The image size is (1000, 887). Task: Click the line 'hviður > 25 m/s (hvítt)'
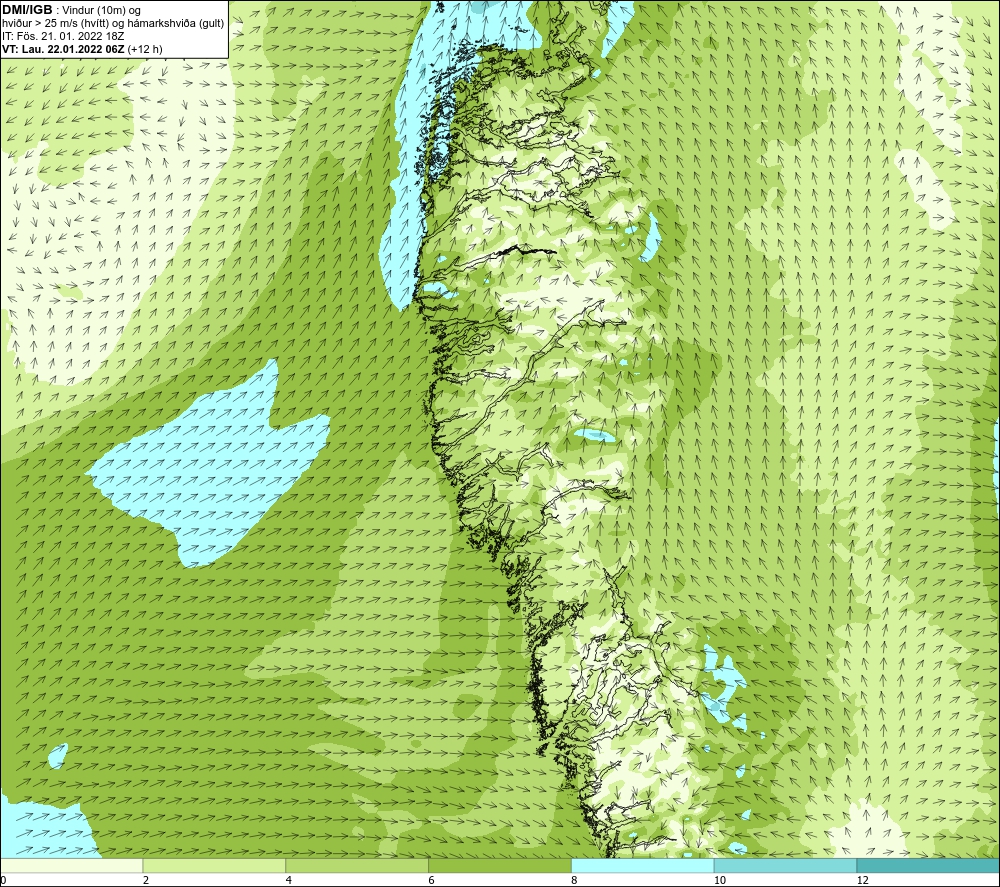(55, 23)
